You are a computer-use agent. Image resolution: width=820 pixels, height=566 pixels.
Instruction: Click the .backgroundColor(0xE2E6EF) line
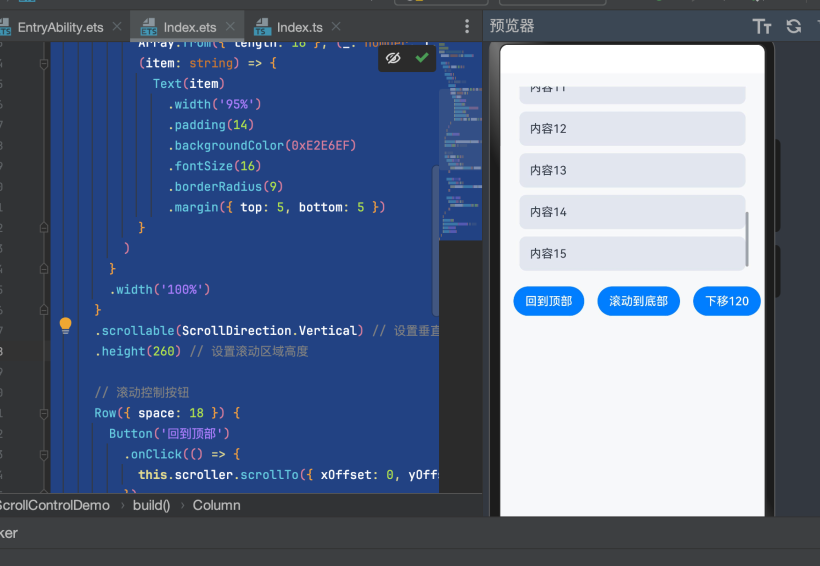click(x=262, y=145)
